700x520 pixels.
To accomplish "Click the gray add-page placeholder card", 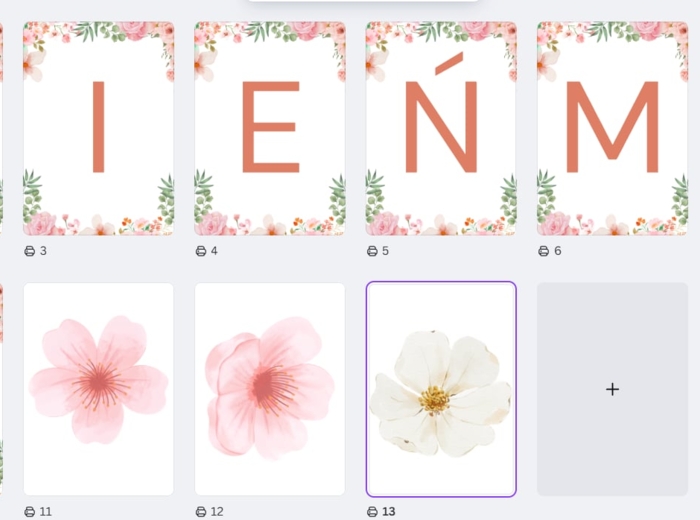I will 612,389.
